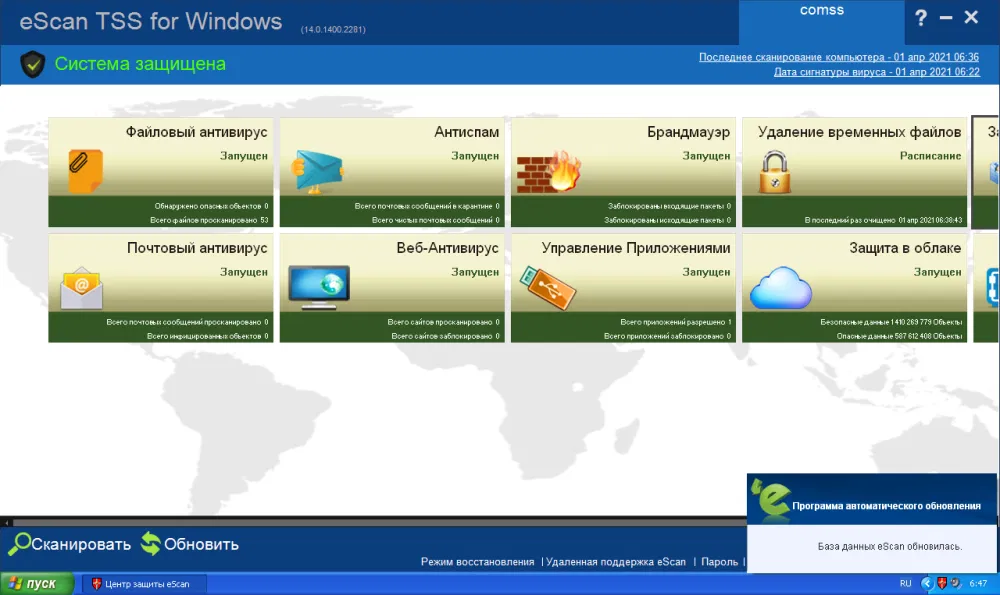
Task: Open the File Antivirus folder icon
Action: click(85, 171)
